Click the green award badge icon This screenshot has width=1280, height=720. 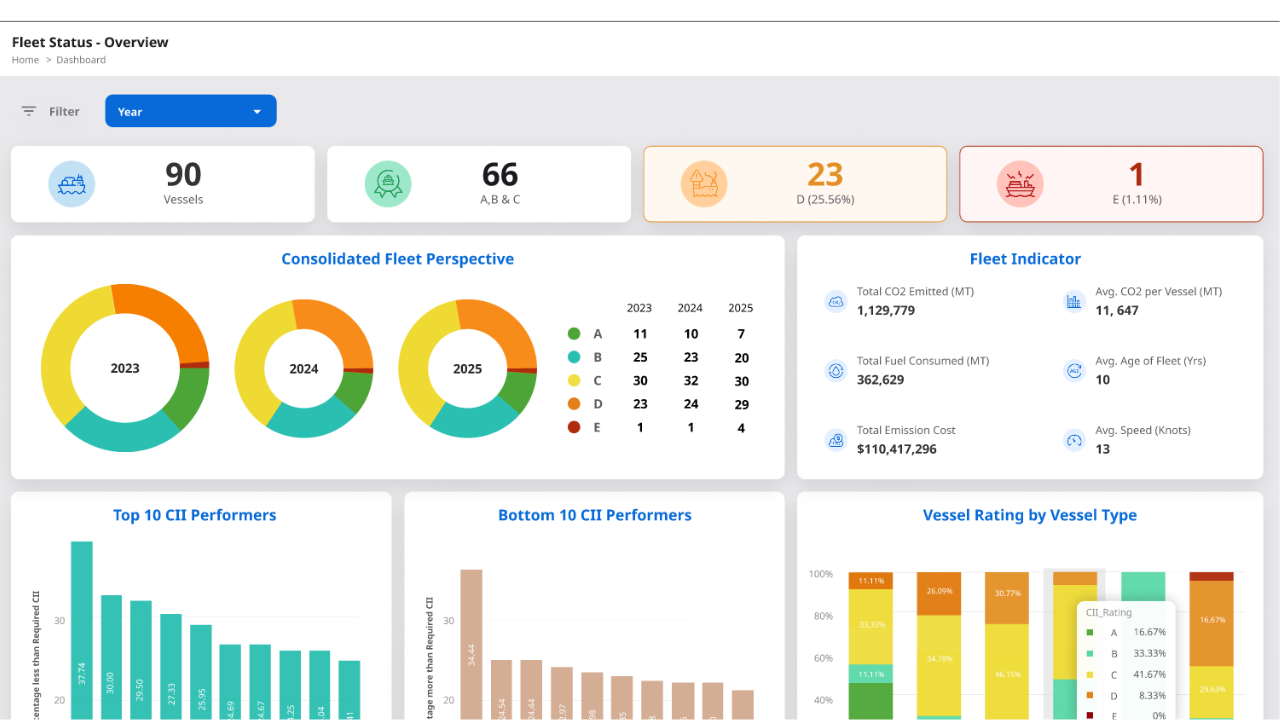coord(388,184)
